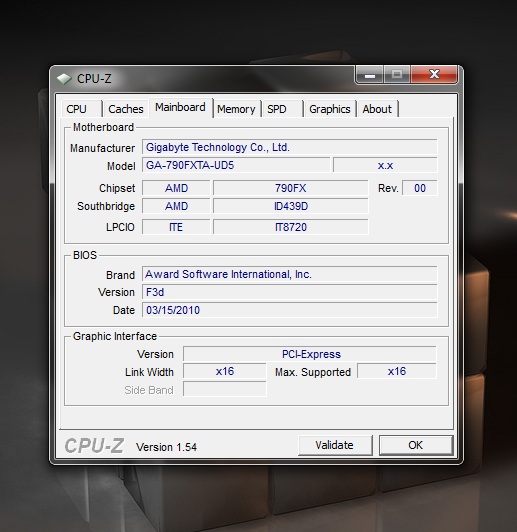
Task: Click southbridge value ID439D
Action: [290, 206]
